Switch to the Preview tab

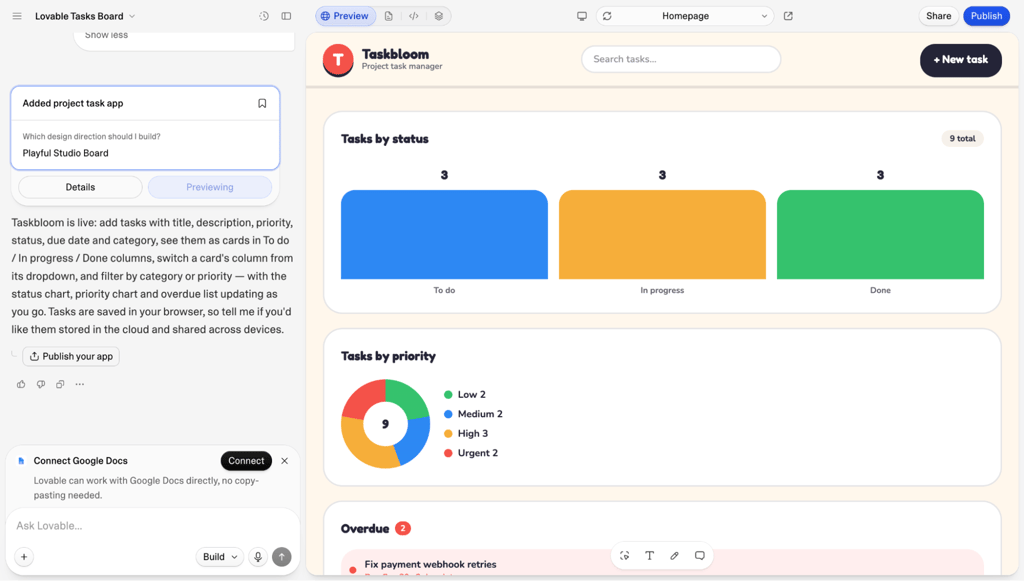(x=345, y=16)
